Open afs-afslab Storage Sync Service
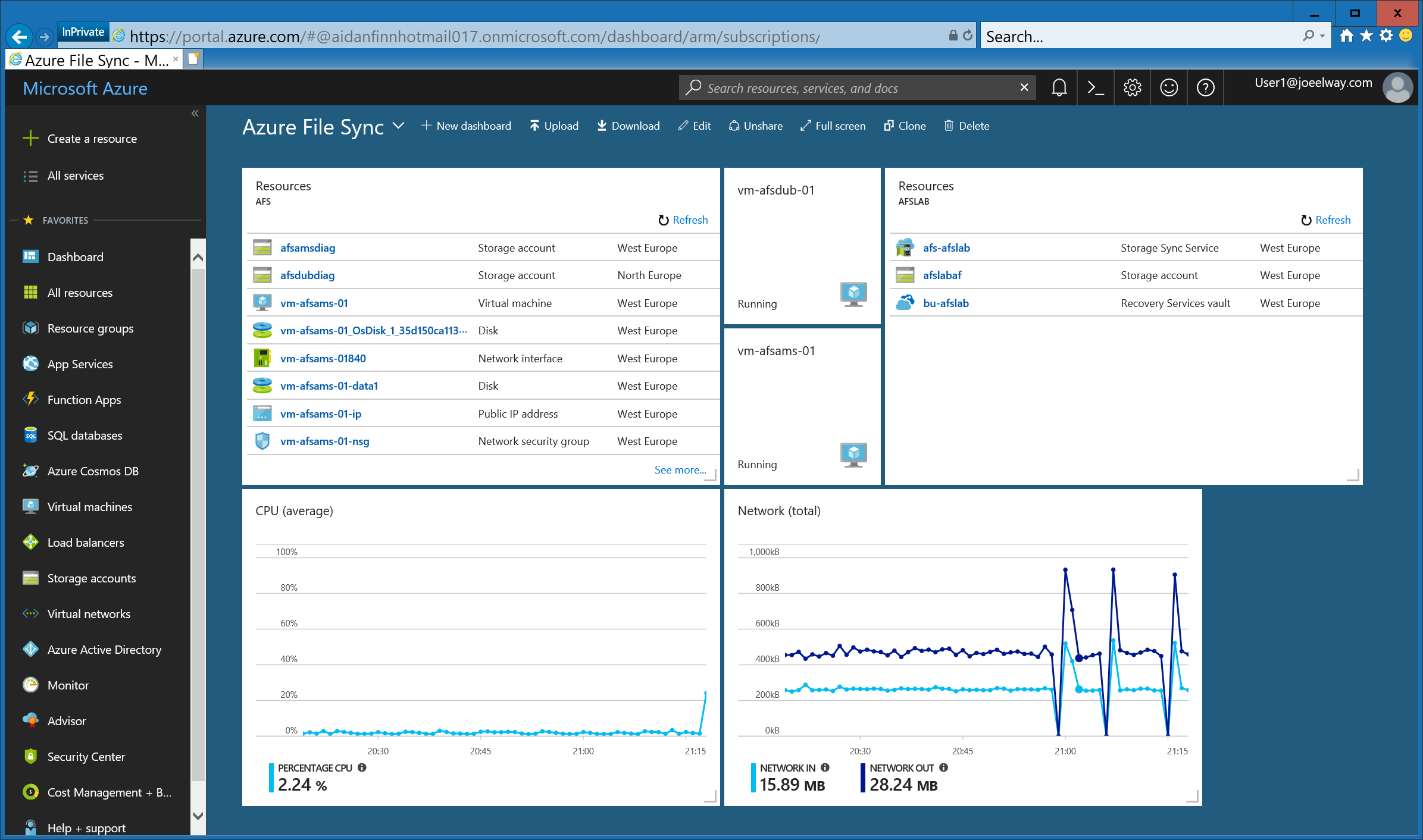The width and height of the screenshot is (1423, 840). tap(946, 247)
